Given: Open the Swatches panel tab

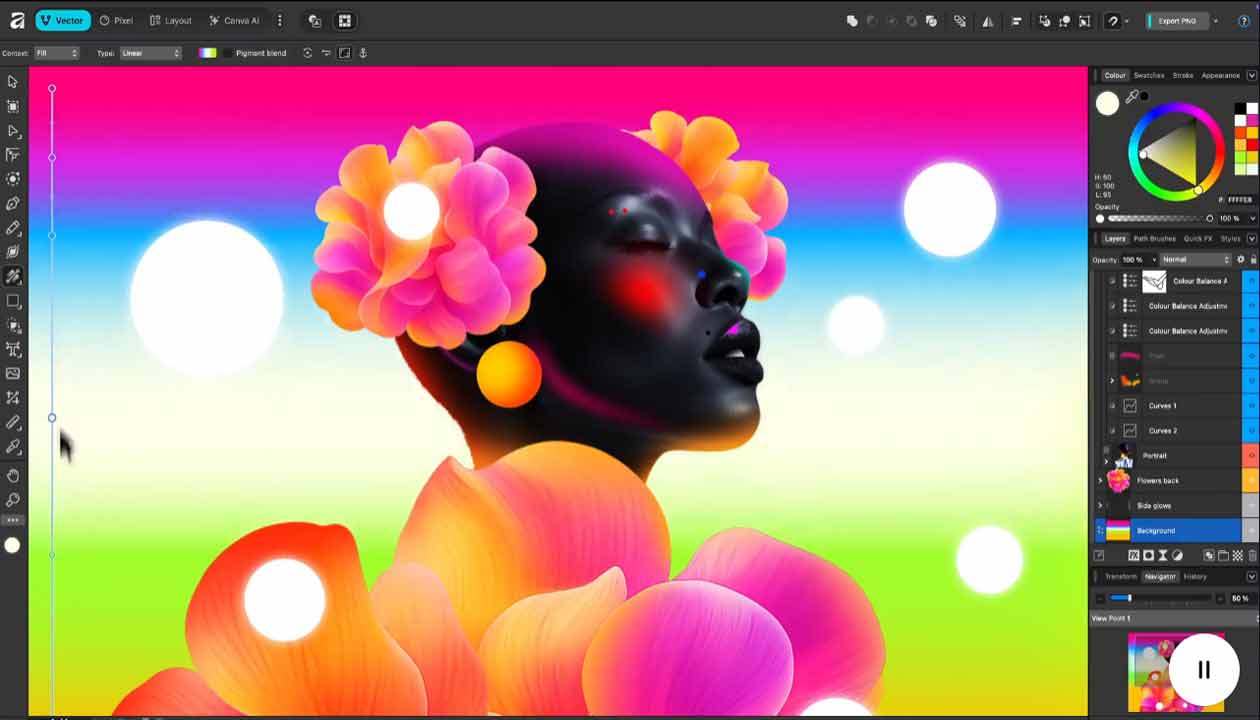Looking at the screenshot, I should pyautogui.click(x=1148, y=75).
